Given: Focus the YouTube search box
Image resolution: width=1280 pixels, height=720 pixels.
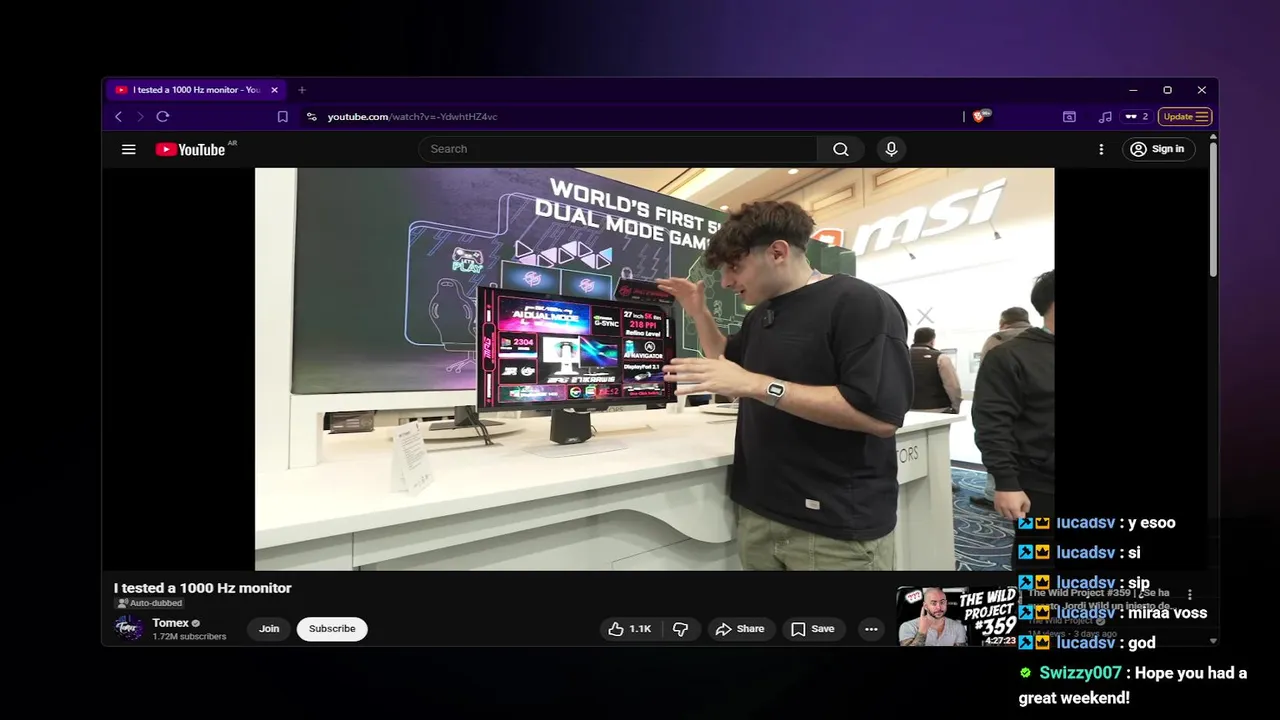Looking at the screenshot, I should [618, 149].
